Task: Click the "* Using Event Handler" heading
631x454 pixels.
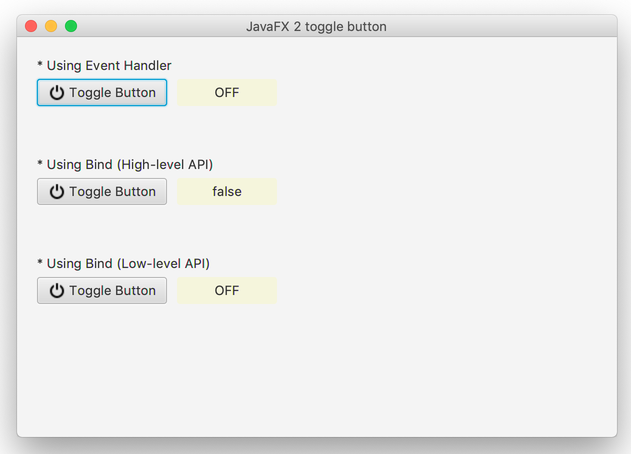Action: pyautogui.click(x=104, y=66)
